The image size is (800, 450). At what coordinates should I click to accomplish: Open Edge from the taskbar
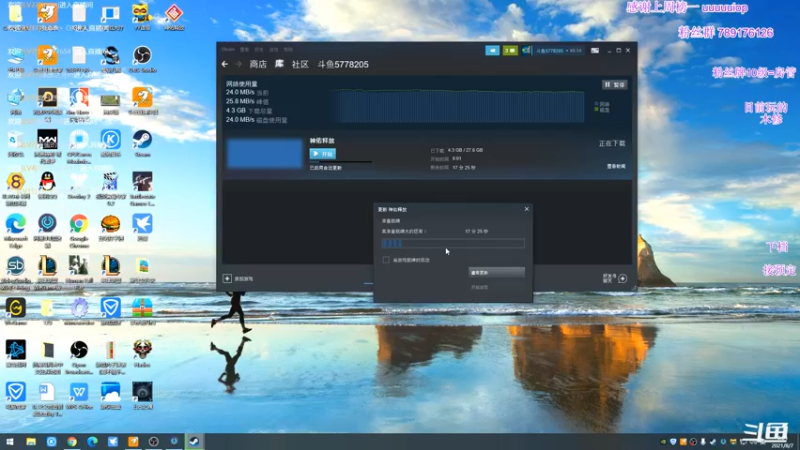92,441
